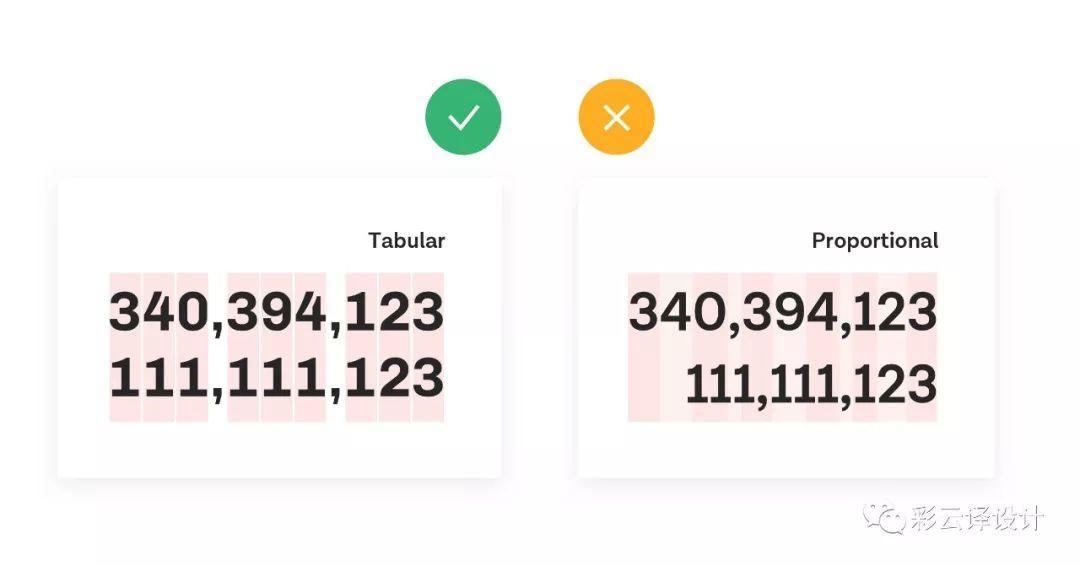The image size is (1080, 566).
Task: Click the middle "111" in Tabular bottom row
Action: 276,380
